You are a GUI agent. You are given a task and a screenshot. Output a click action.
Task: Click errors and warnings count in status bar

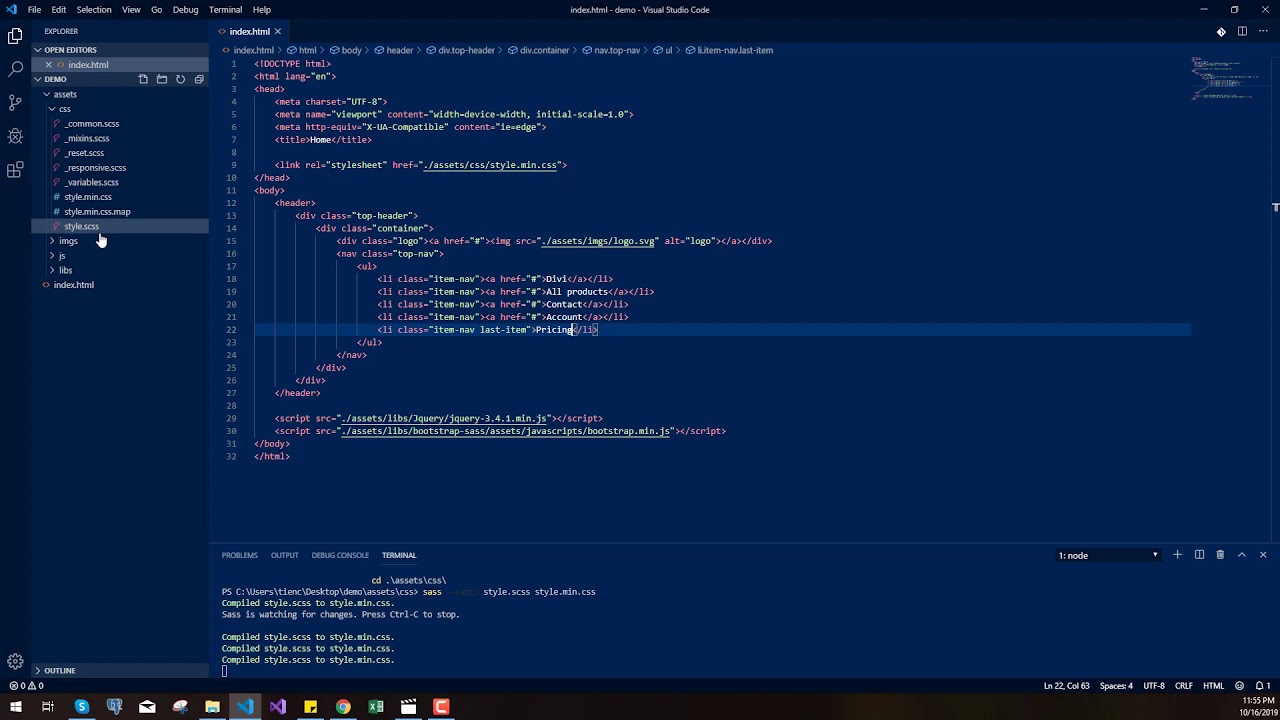[x=27, y=686]
